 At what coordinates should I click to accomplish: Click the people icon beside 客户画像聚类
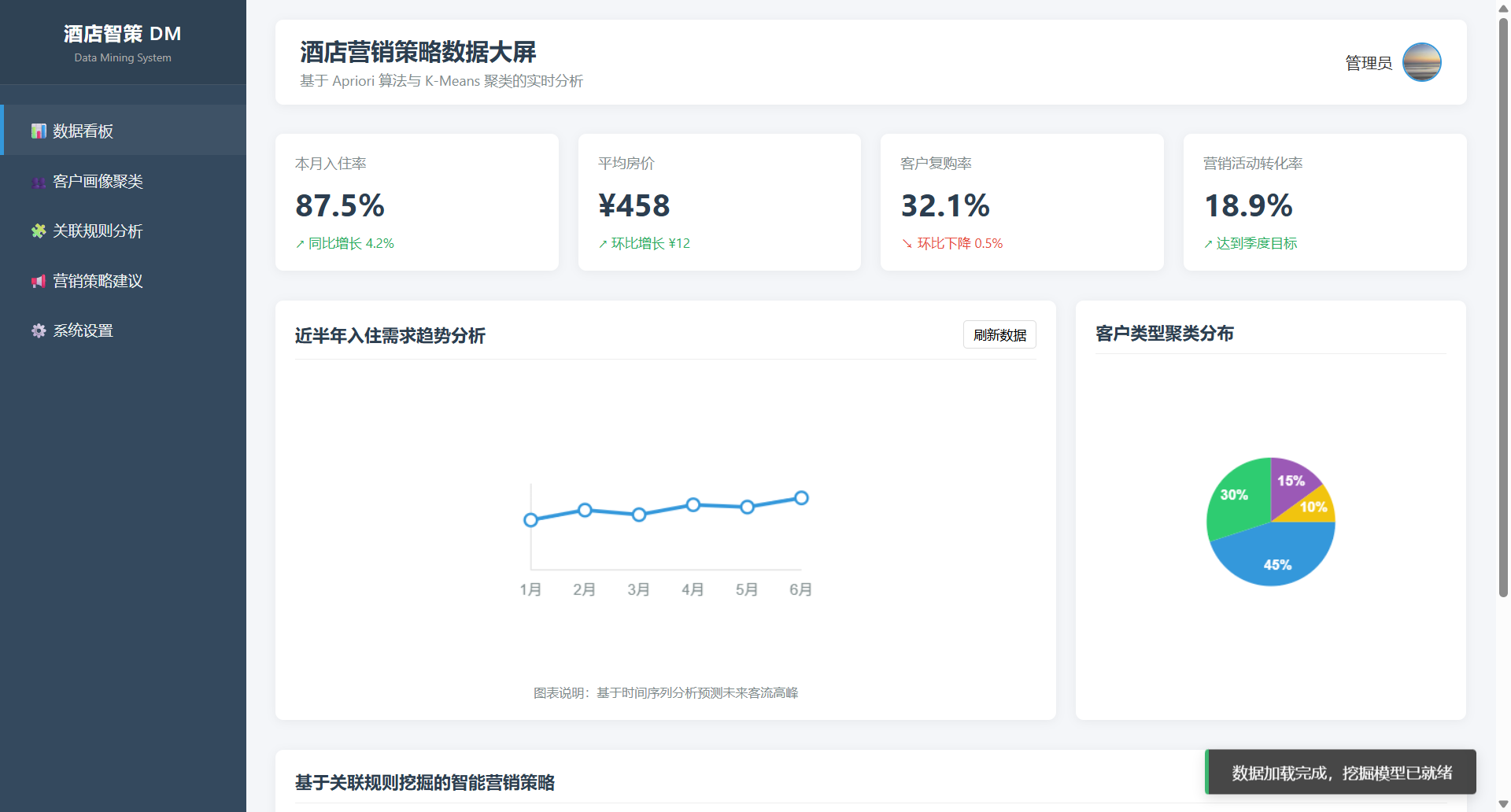39,182
